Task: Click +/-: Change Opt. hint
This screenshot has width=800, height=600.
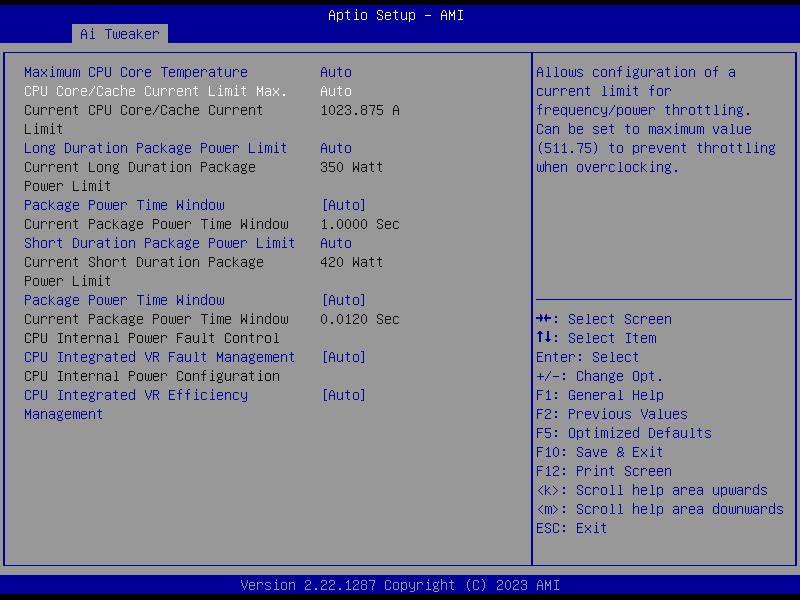Action: click(x=599, y=376)
